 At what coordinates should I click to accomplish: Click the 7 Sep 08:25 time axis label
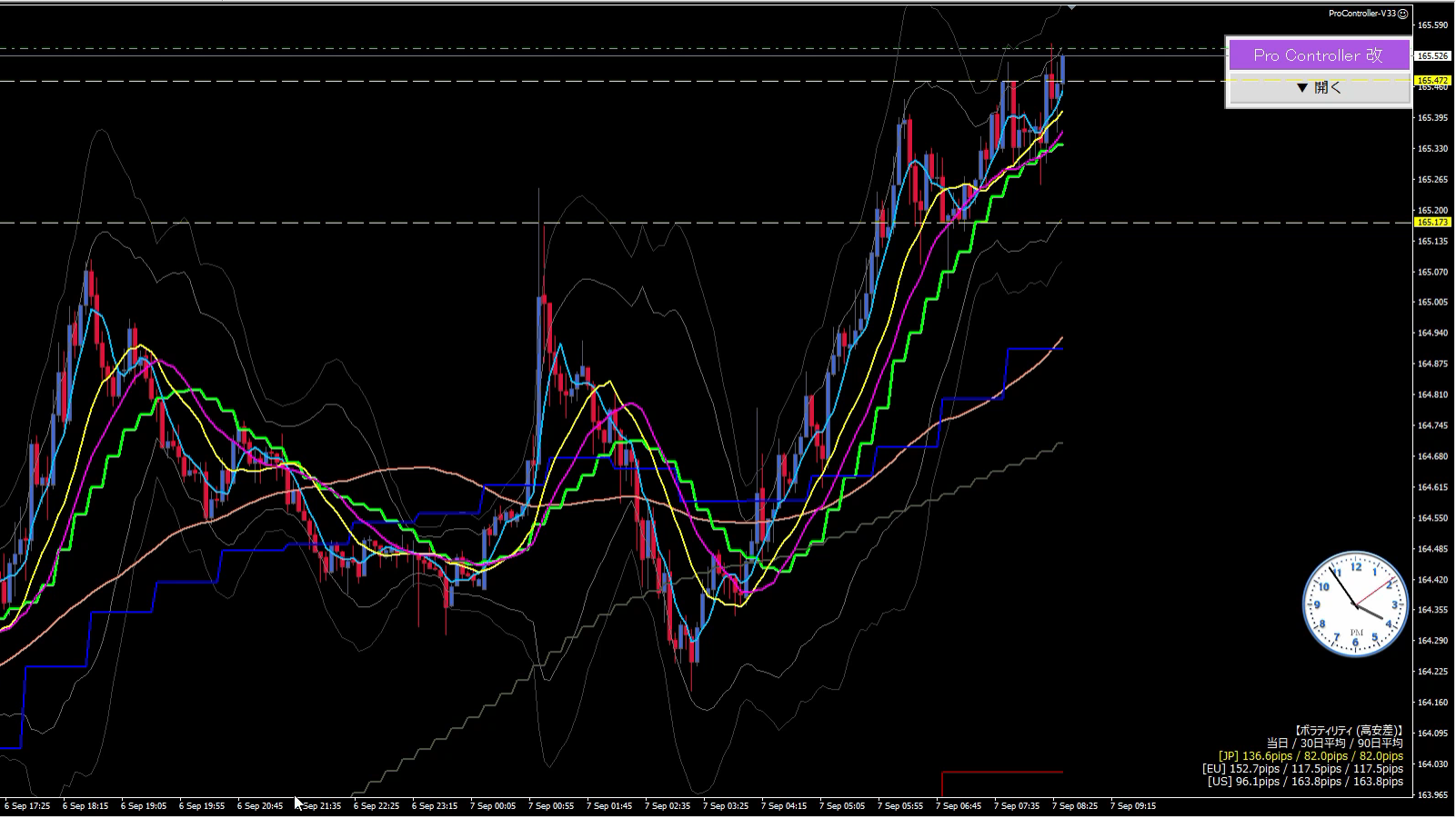tap(1075, 806)
